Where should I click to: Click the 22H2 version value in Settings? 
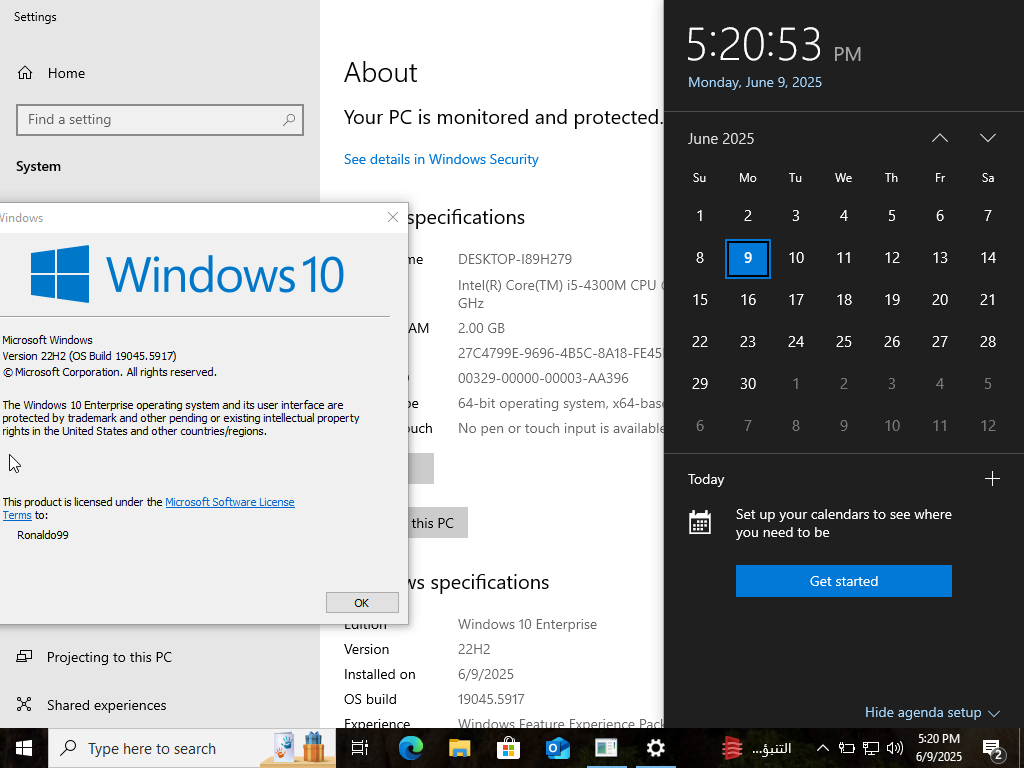tap(474, 649)
